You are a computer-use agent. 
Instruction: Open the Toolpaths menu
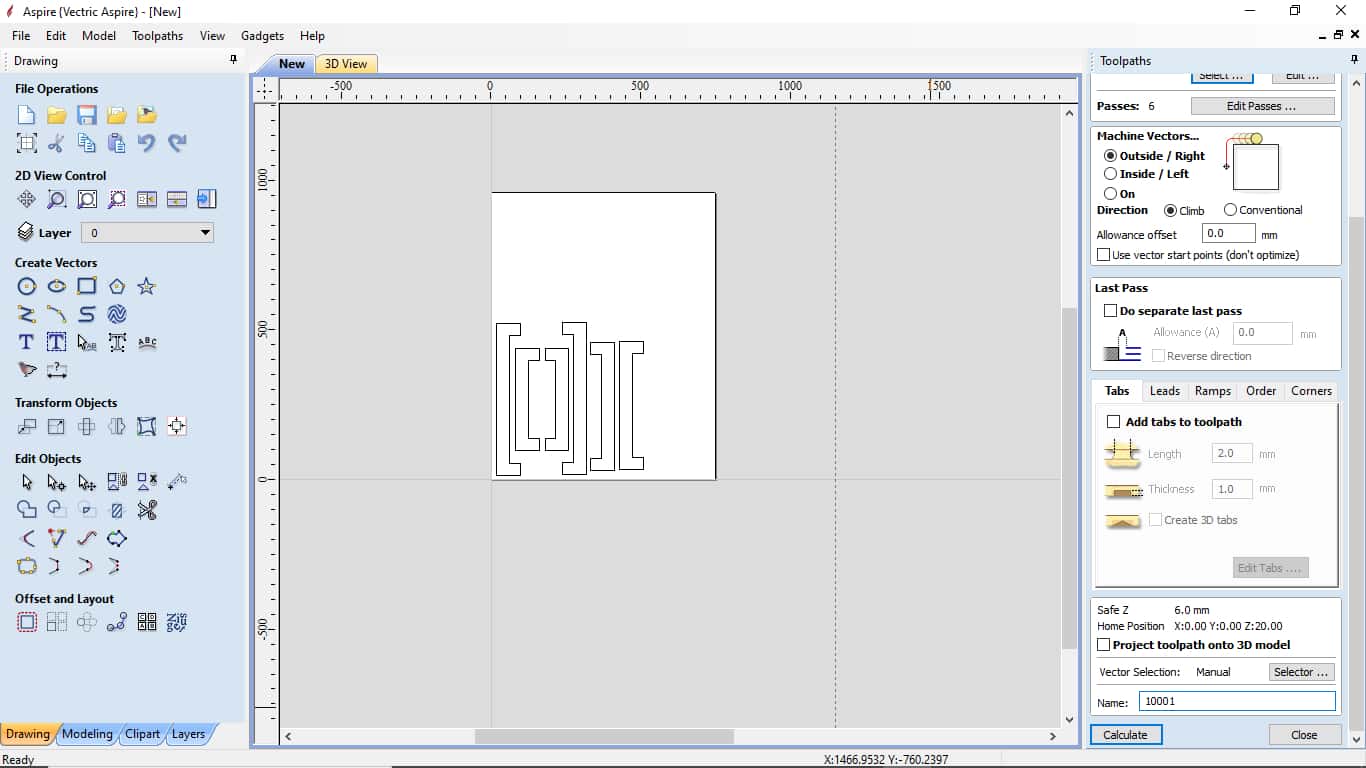pos(157,35)
